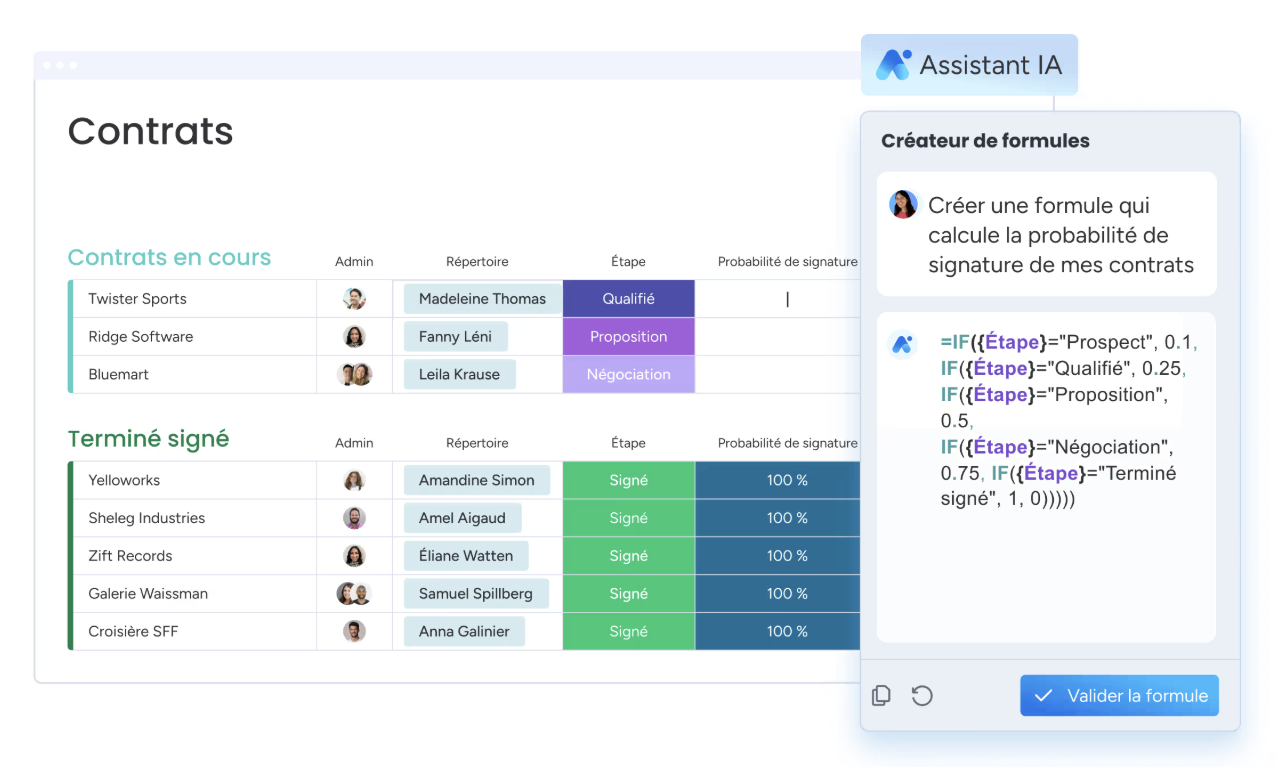The image size is (1288, 784).
Task: Open the Galerie Waissman item
Action: click(148, 593)
